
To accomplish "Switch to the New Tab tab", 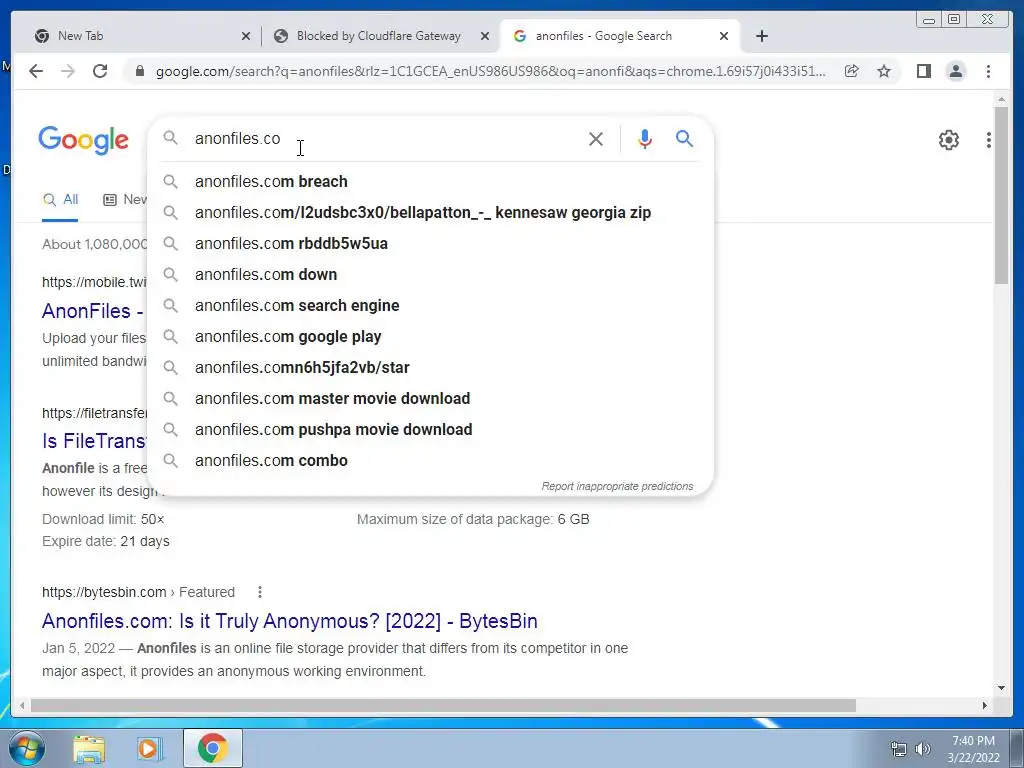I will 138,36.
